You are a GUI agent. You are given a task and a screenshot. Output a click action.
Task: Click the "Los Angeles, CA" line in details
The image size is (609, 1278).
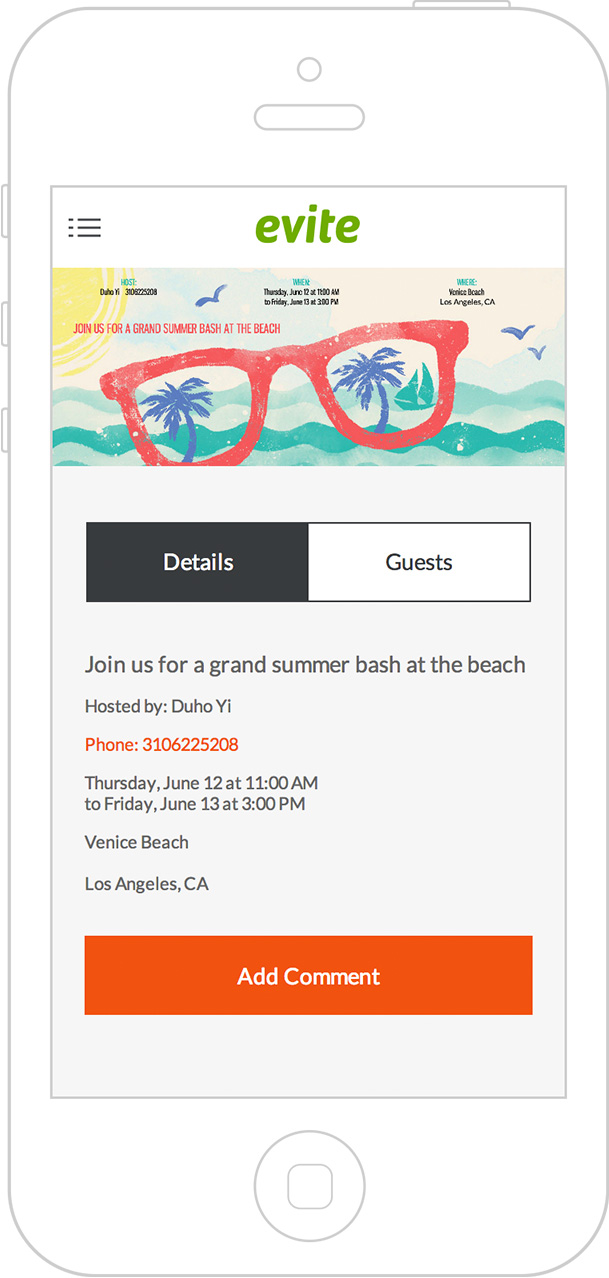tap(147, 884)
